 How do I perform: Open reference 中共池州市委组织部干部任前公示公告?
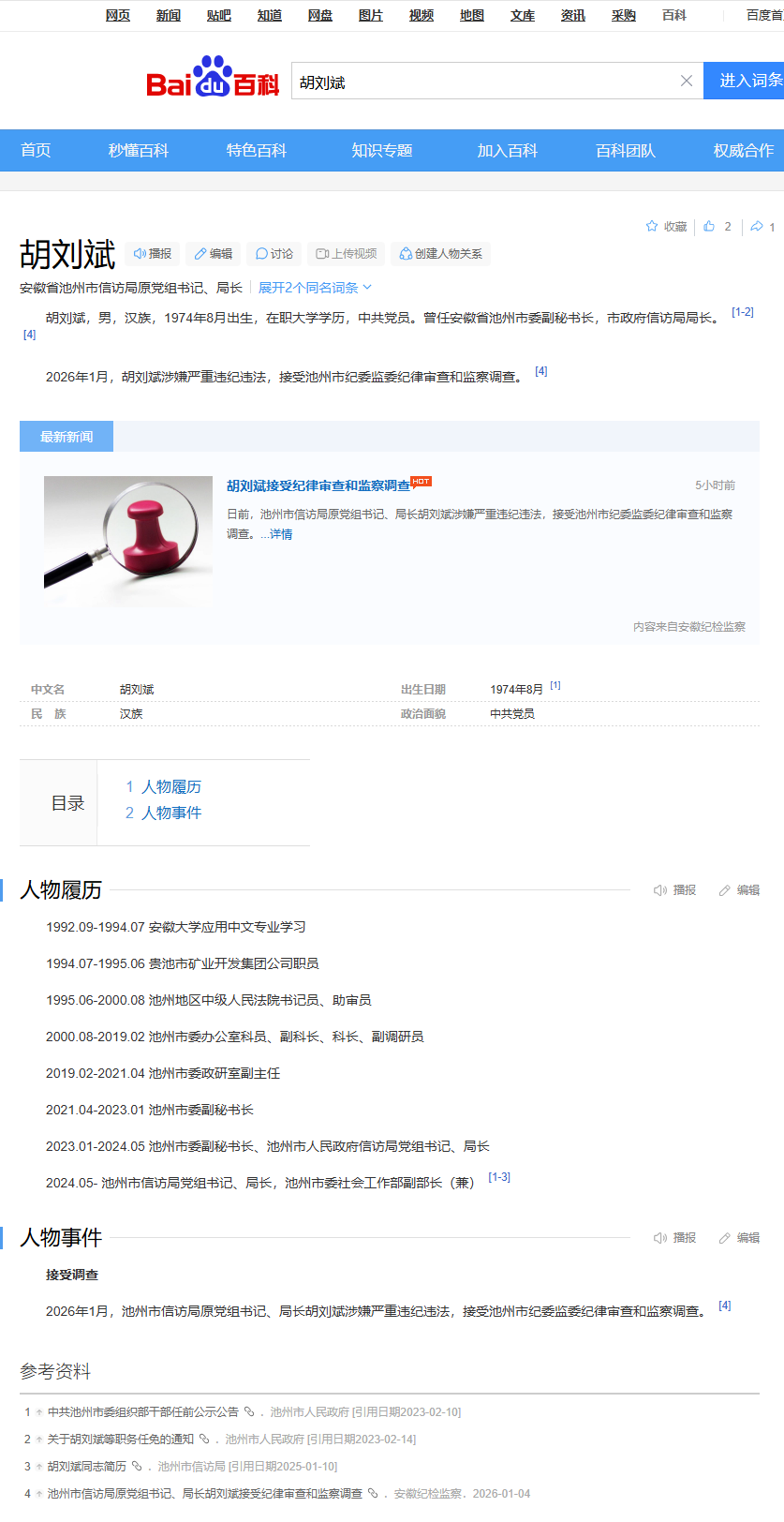143,1412
